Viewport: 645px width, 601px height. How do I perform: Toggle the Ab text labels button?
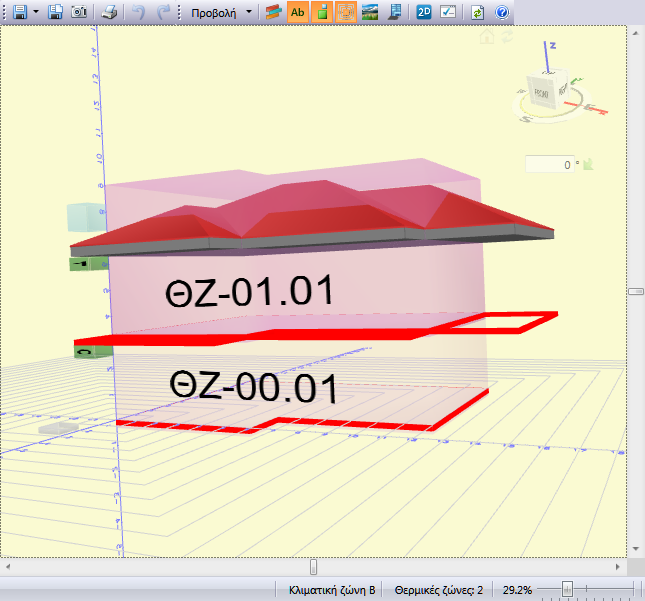297,13
